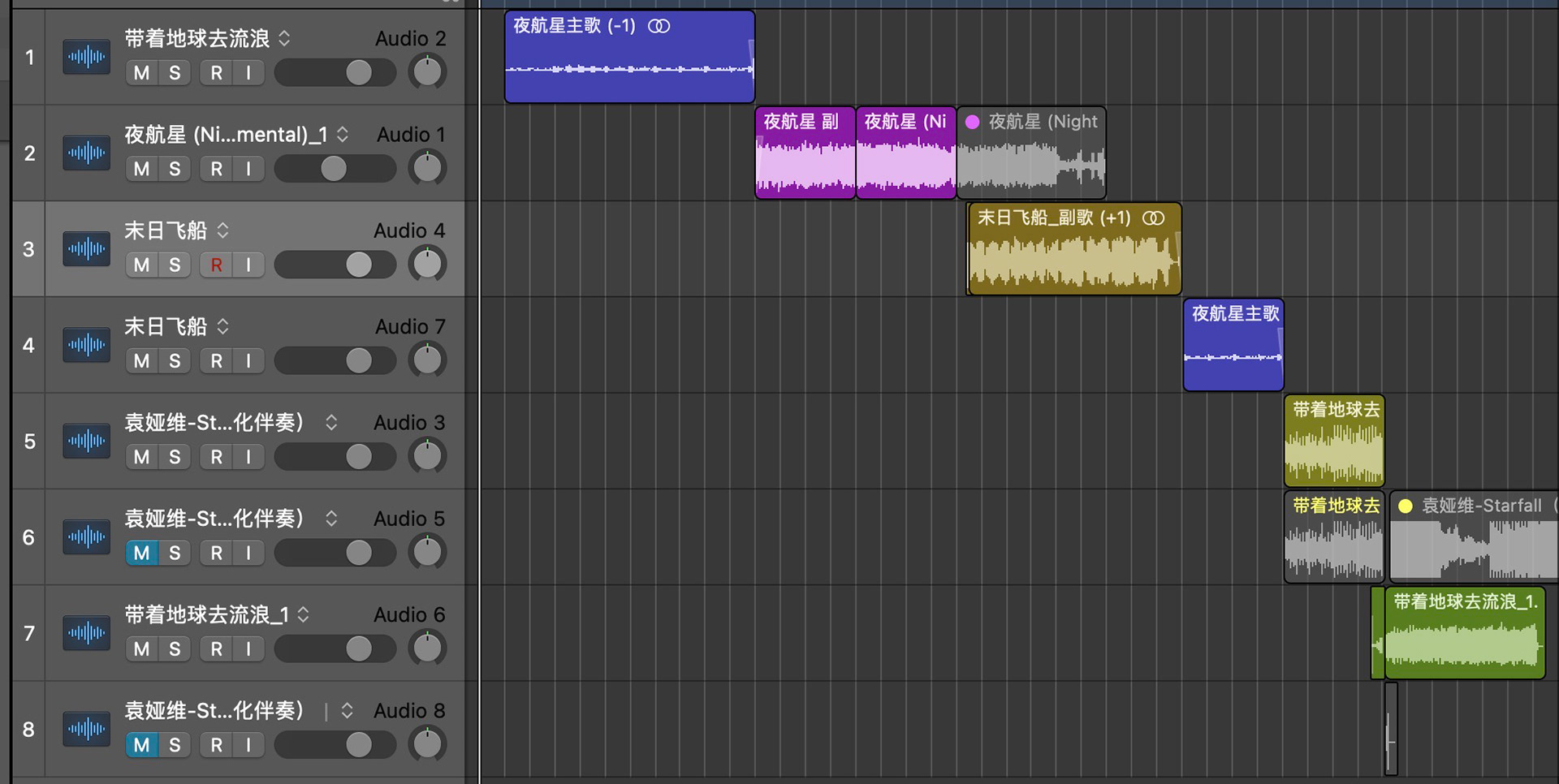Mute track 4 Audio 7
Screen dimensions: 1559x784
tap(142, 361)
